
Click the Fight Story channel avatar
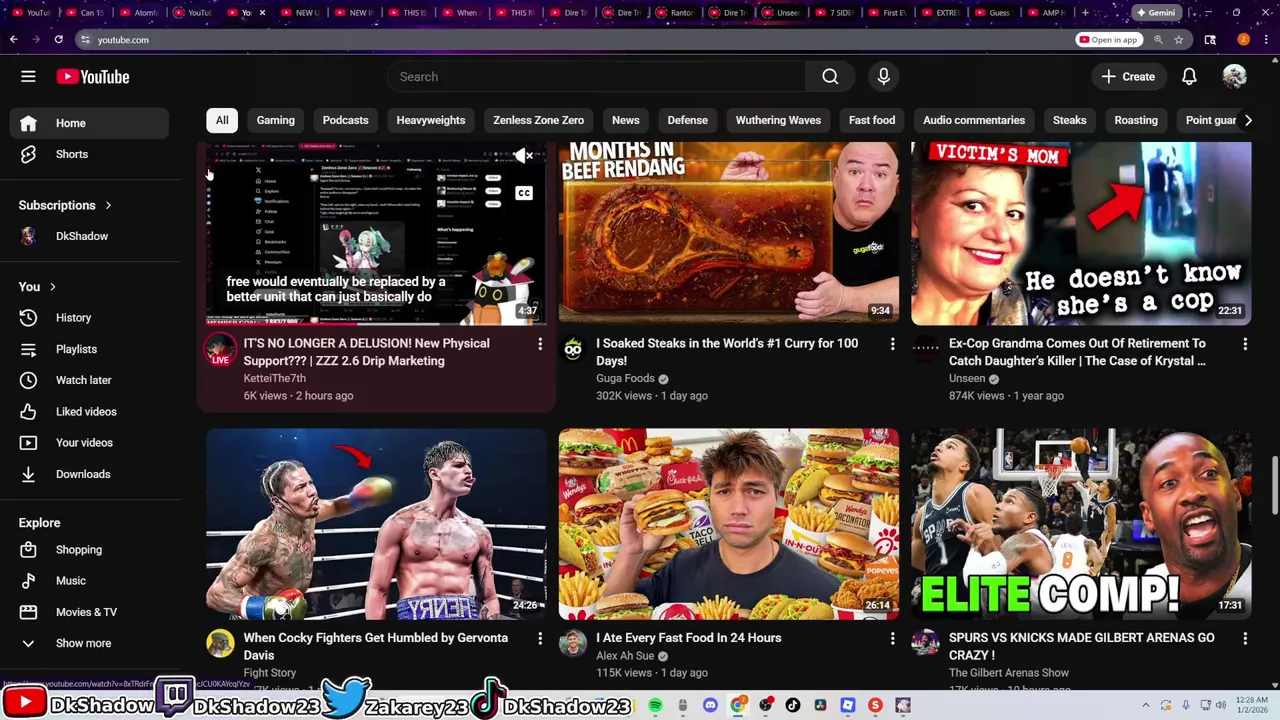[220, 643]
